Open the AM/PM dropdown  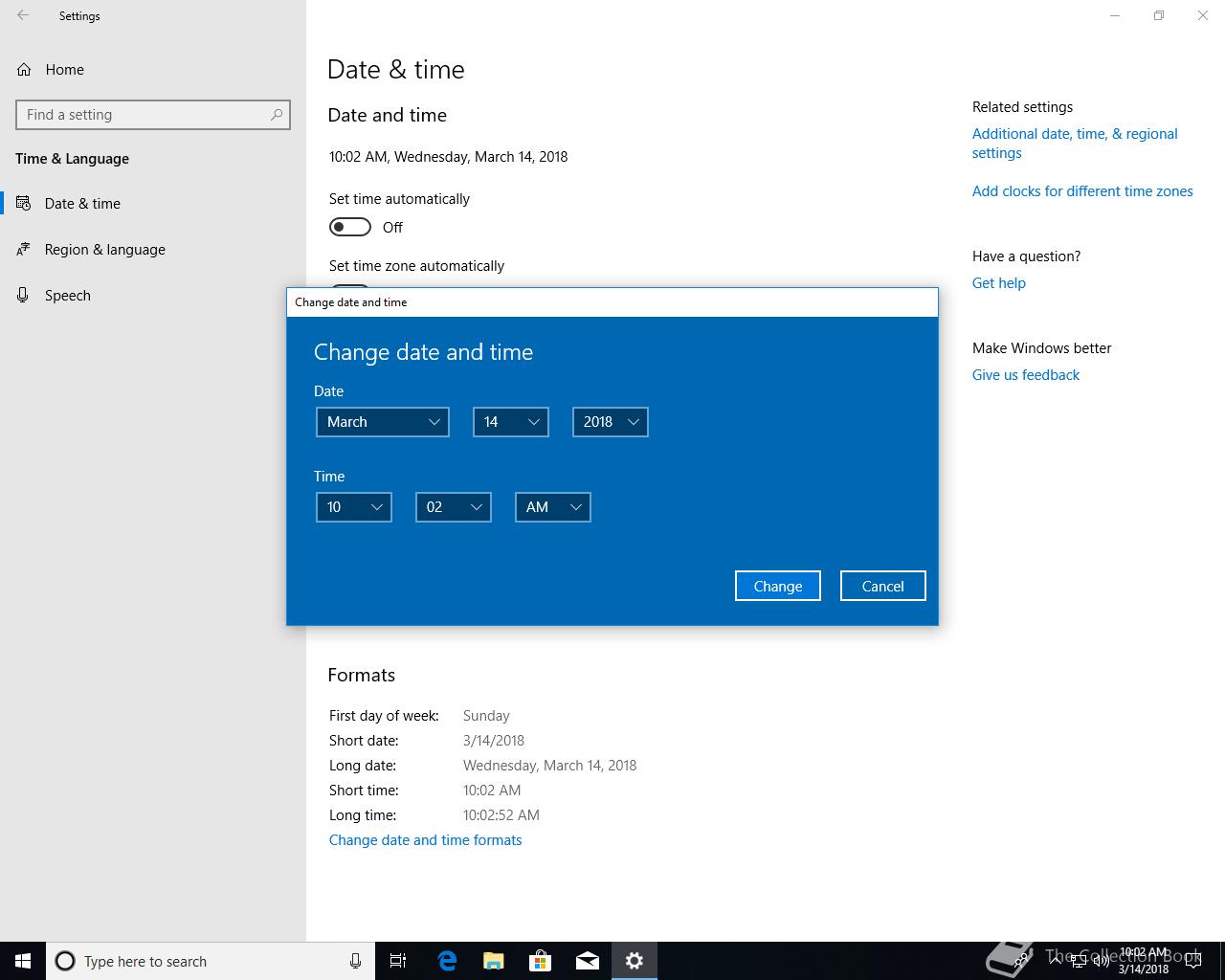click(x=552, y=507)
